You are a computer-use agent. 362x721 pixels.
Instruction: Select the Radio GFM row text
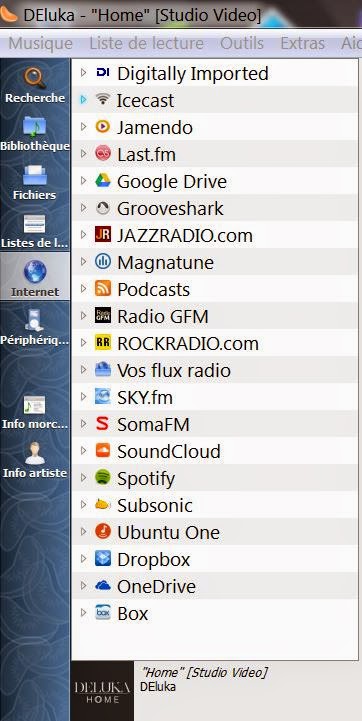(x=163, y=316)
